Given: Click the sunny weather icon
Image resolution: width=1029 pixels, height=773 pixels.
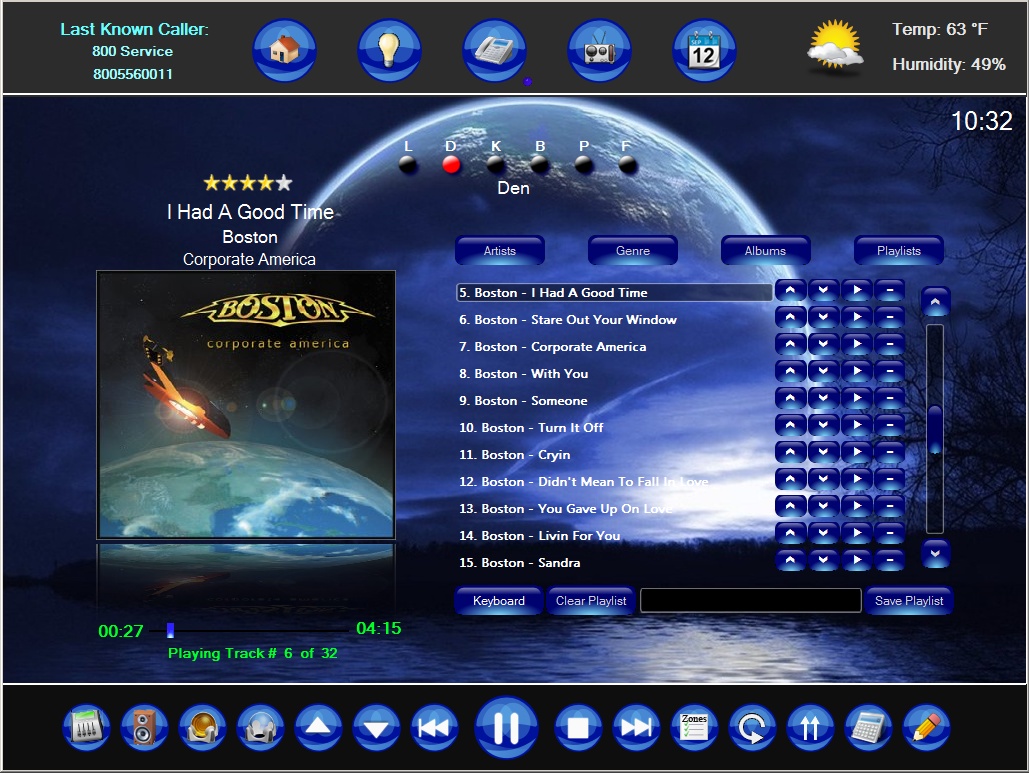Looking at the screenshot, I should point(835,45).
